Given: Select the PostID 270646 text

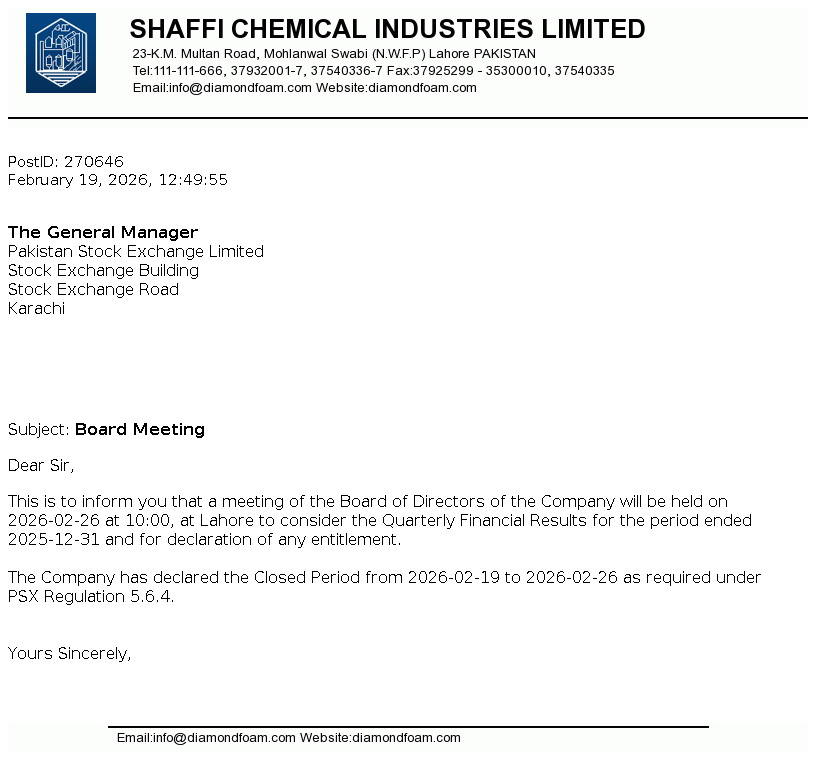Looking at the screenshot, I should coord(66,161).
